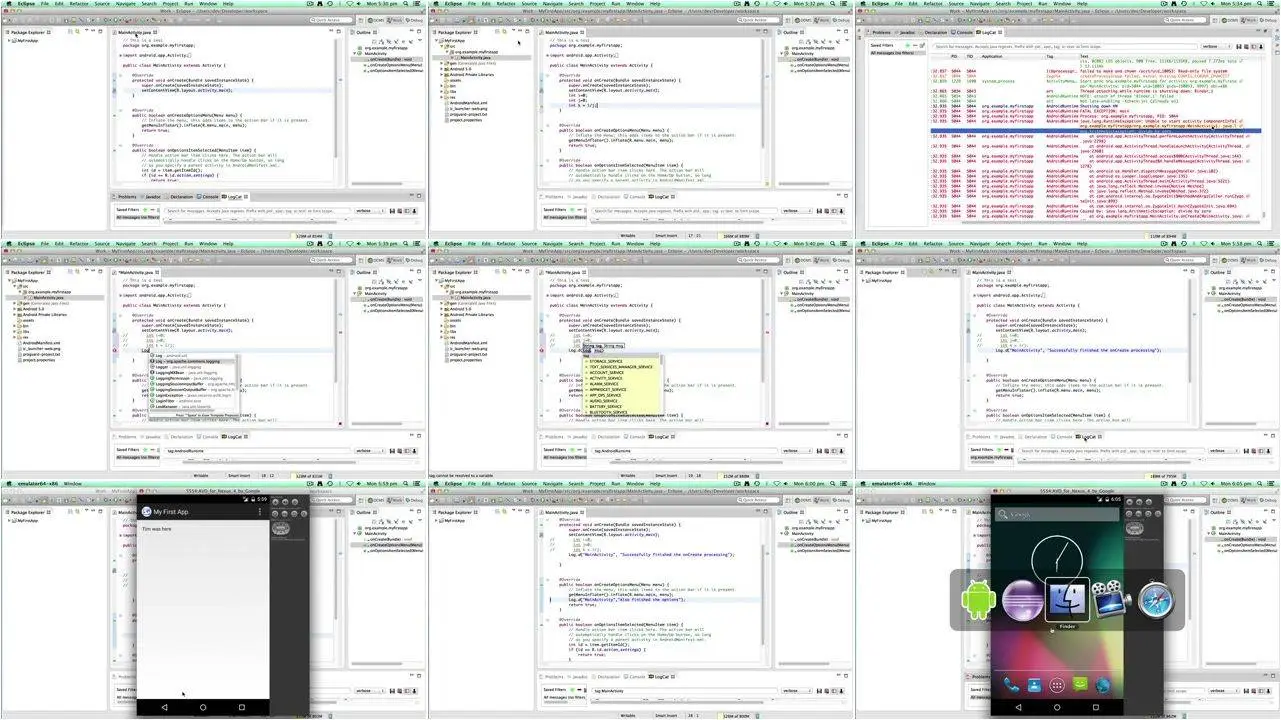Open the Refactor menu in the 5:32 pm frame

(506, 4)
